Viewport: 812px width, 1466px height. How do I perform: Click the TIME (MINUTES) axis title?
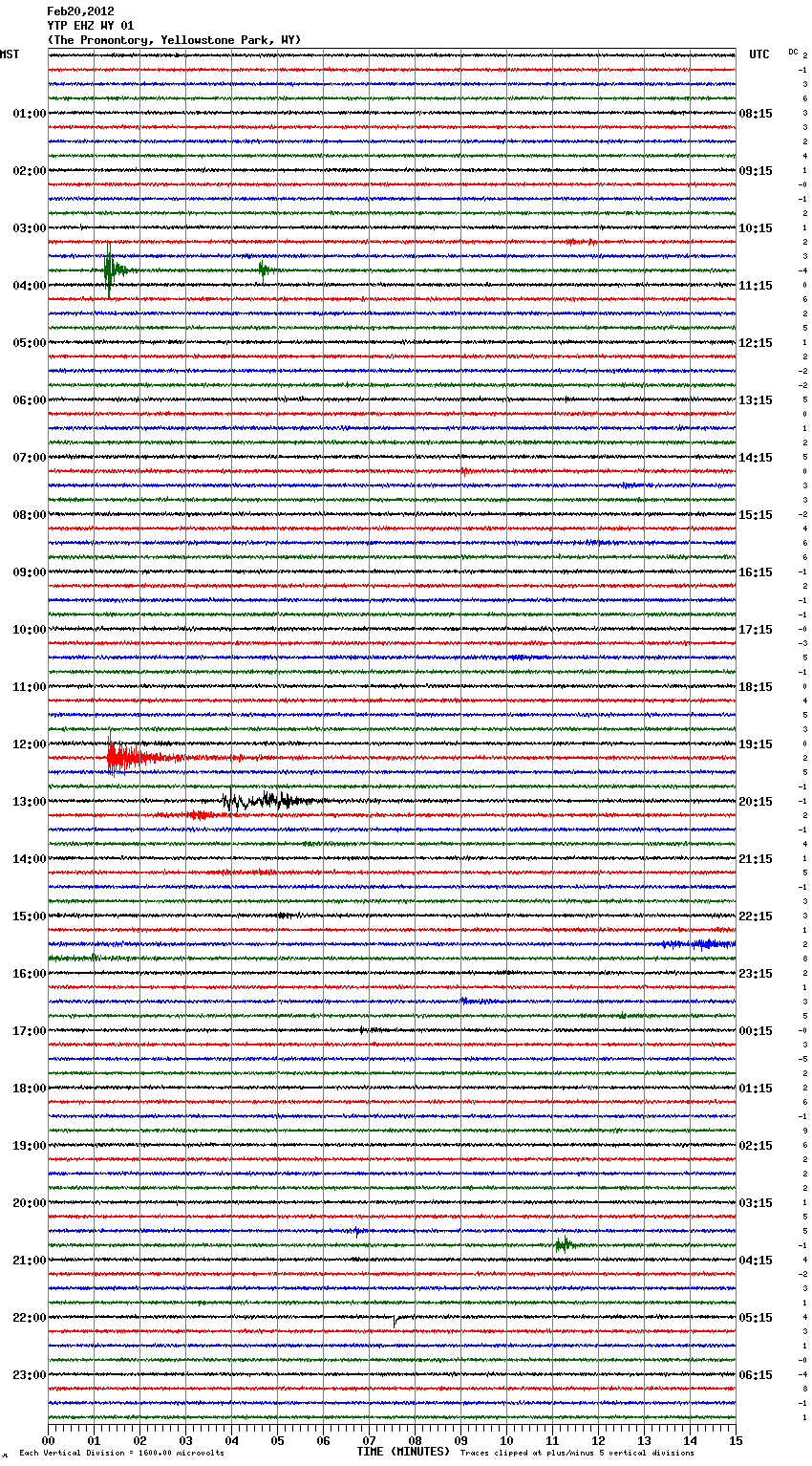coord(403,1452)
